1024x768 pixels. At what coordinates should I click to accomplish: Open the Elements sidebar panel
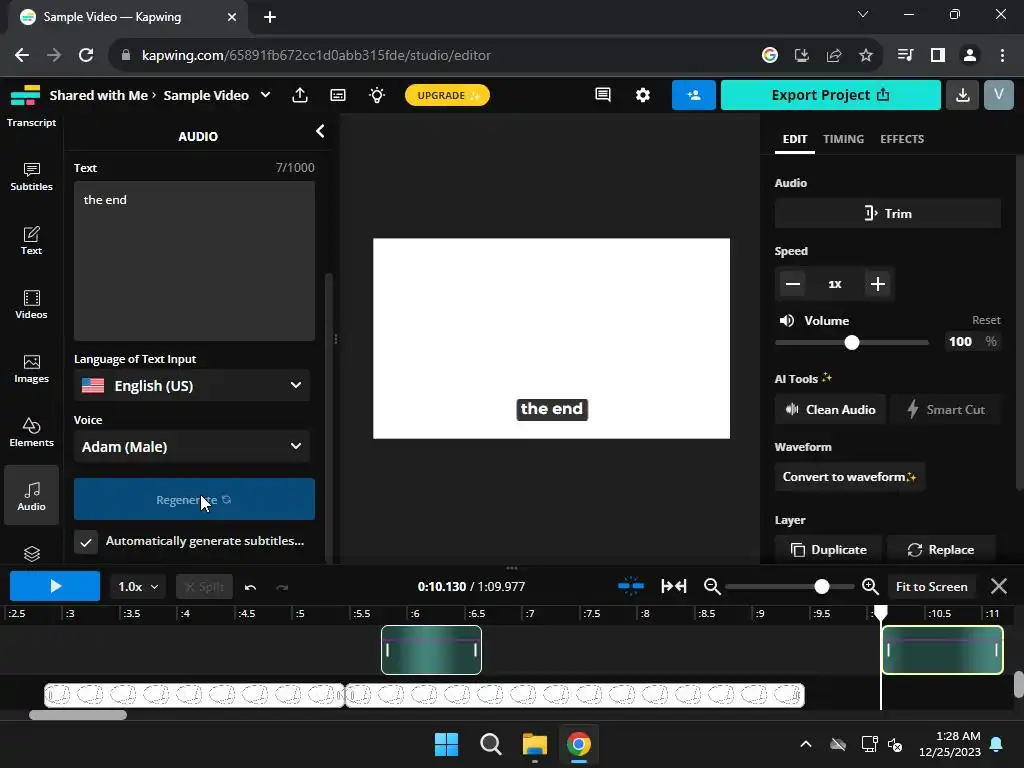[x=31, y=432]
